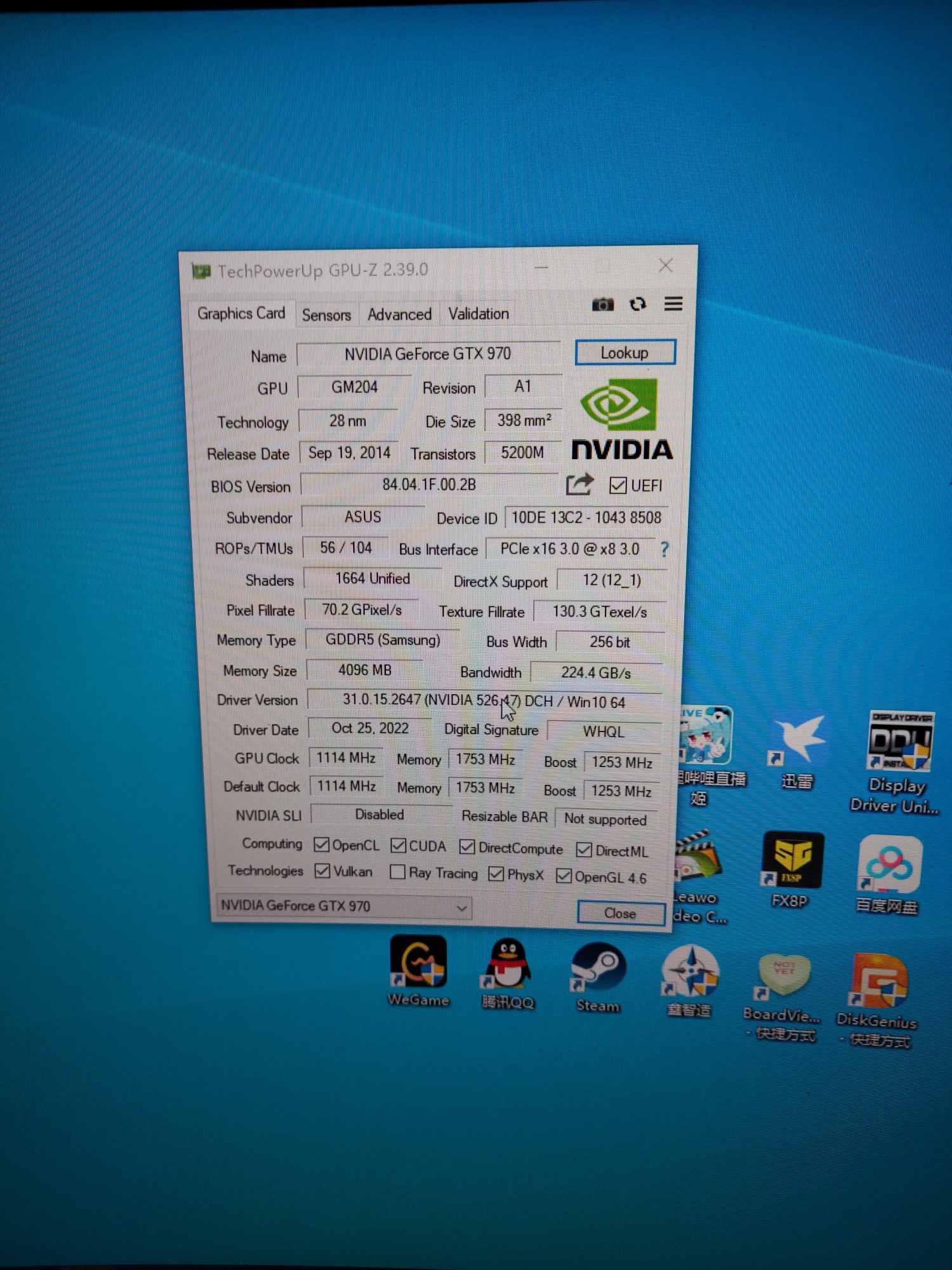This screenshot has width=952, height=1270.
Task: Click the BIOS Version text field
Action: tap(428, 485)
